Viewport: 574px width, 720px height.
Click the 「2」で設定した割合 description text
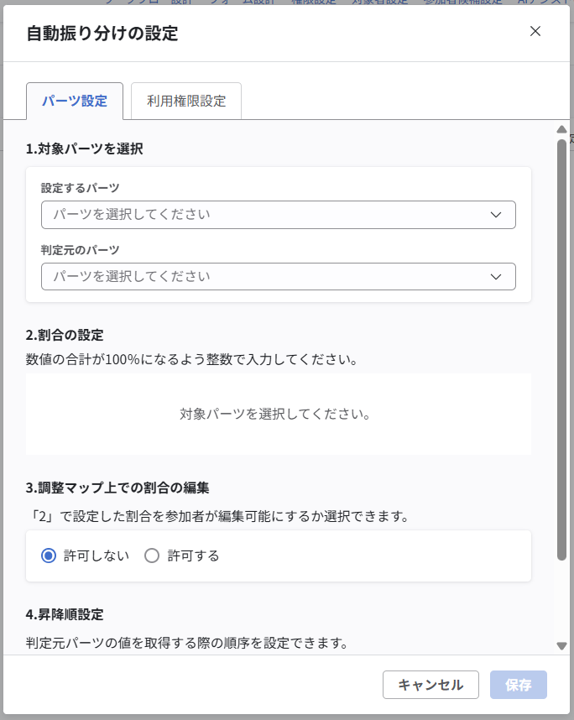coord(218,516)
